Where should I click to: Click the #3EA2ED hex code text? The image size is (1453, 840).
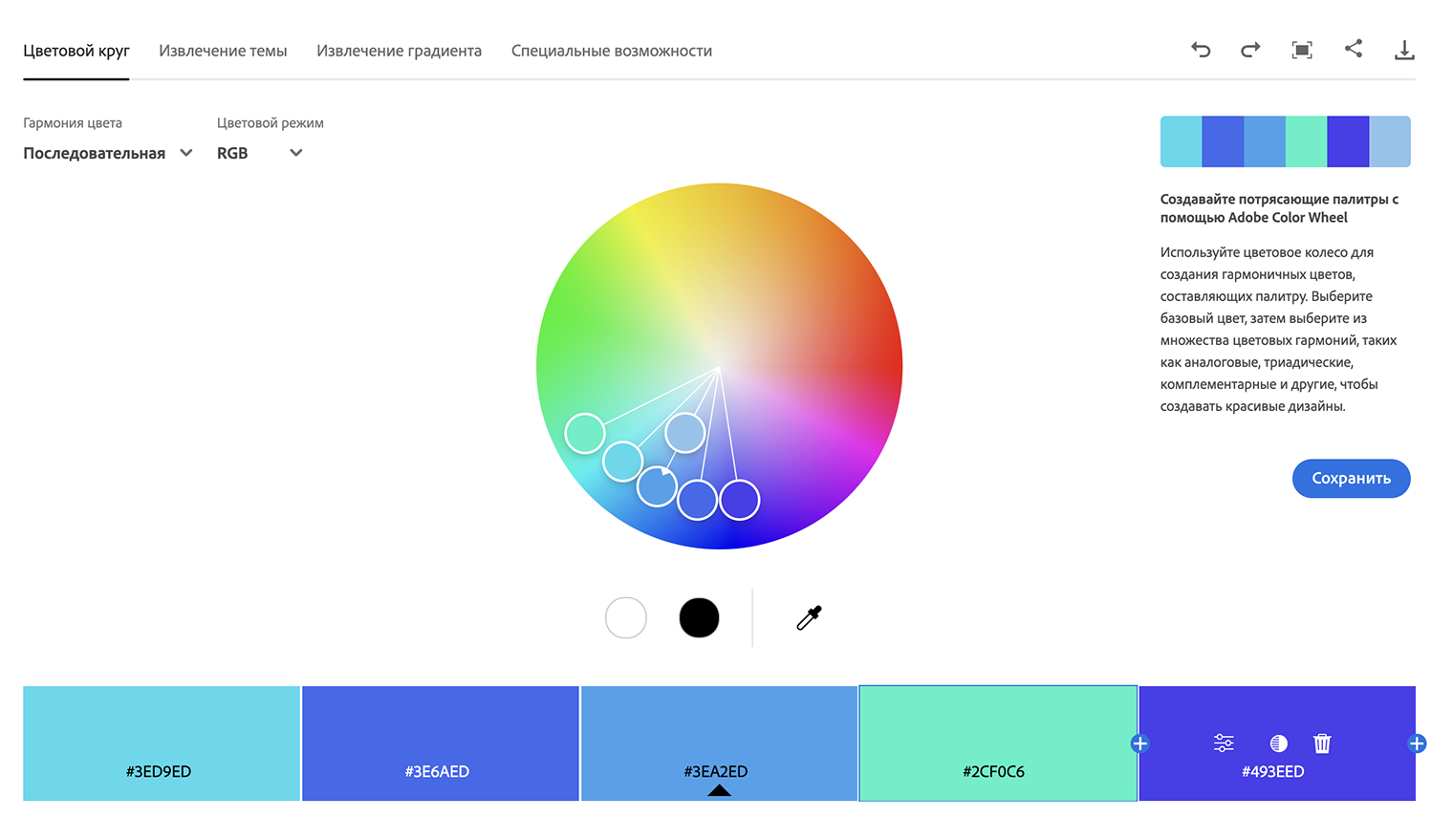716,771
